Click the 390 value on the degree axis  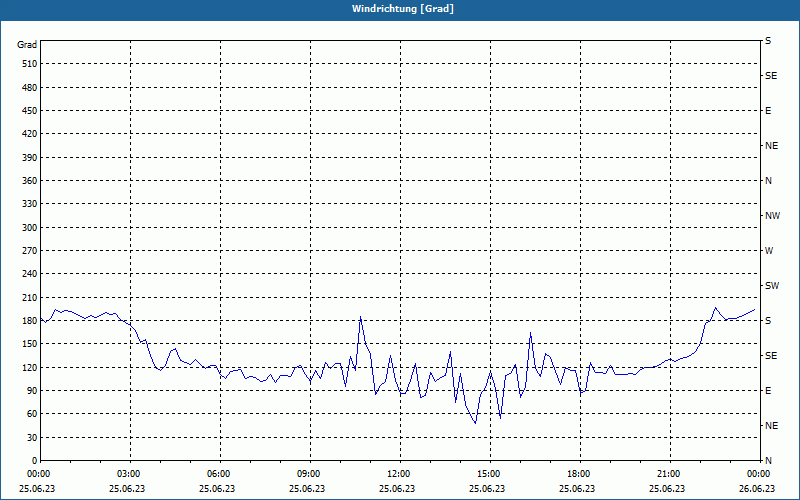pos(30,158)
